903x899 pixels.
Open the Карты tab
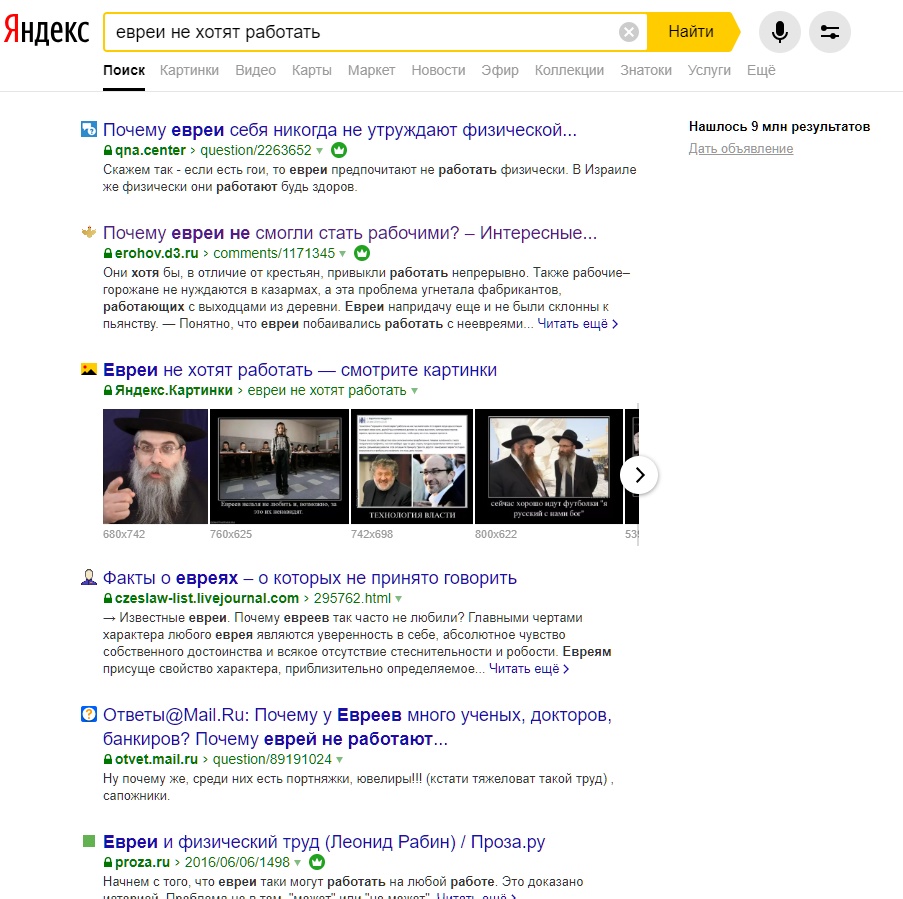pyautogui.click(x=312, y=70)
